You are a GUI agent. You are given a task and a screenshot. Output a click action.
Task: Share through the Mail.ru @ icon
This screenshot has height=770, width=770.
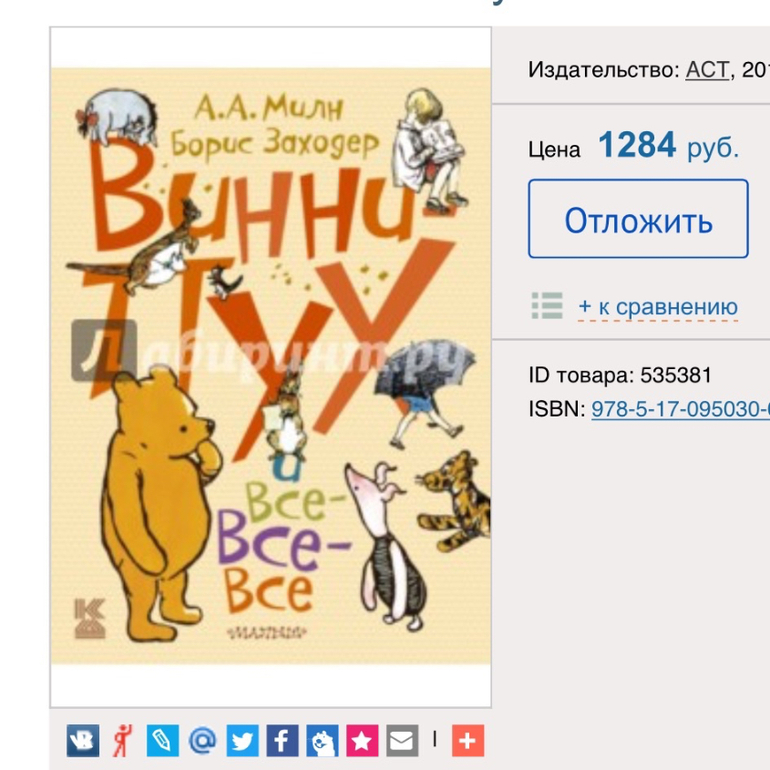(202, 740)
